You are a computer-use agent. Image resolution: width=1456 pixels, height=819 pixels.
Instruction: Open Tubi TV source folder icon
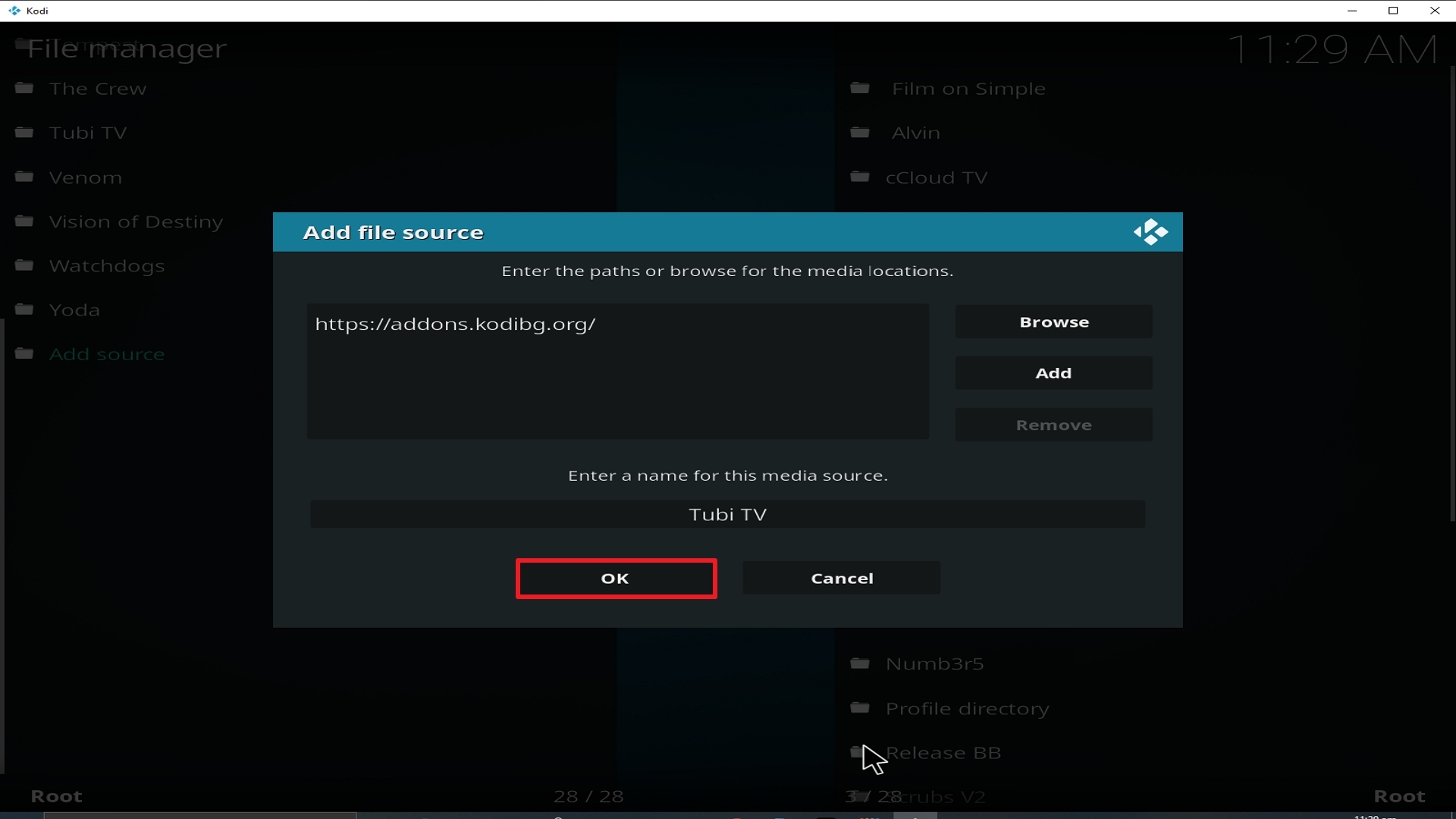pos(24,132)
